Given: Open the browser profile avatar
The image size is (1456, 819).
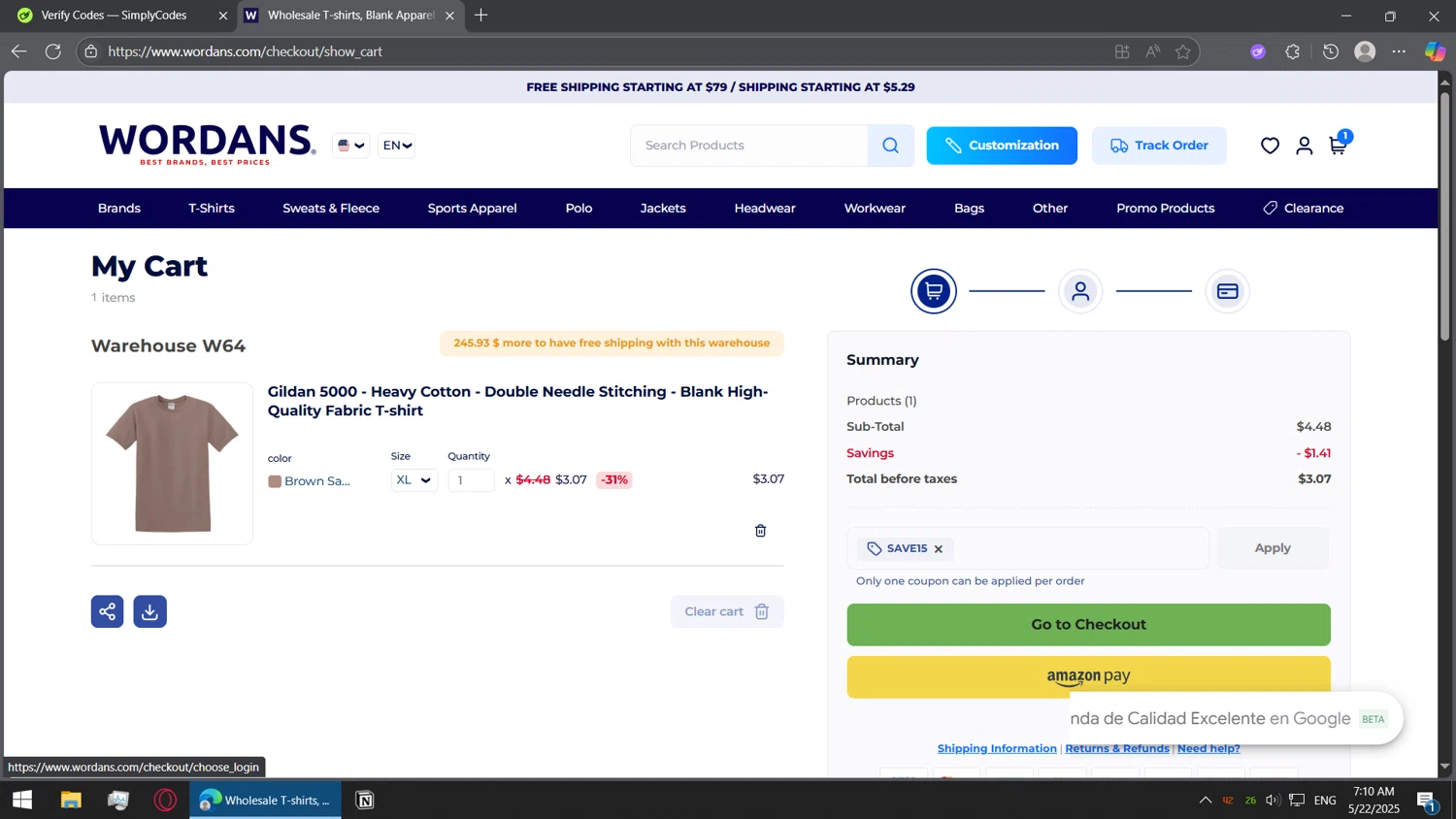Looking at the screenshot, I should coord(1365,51).
